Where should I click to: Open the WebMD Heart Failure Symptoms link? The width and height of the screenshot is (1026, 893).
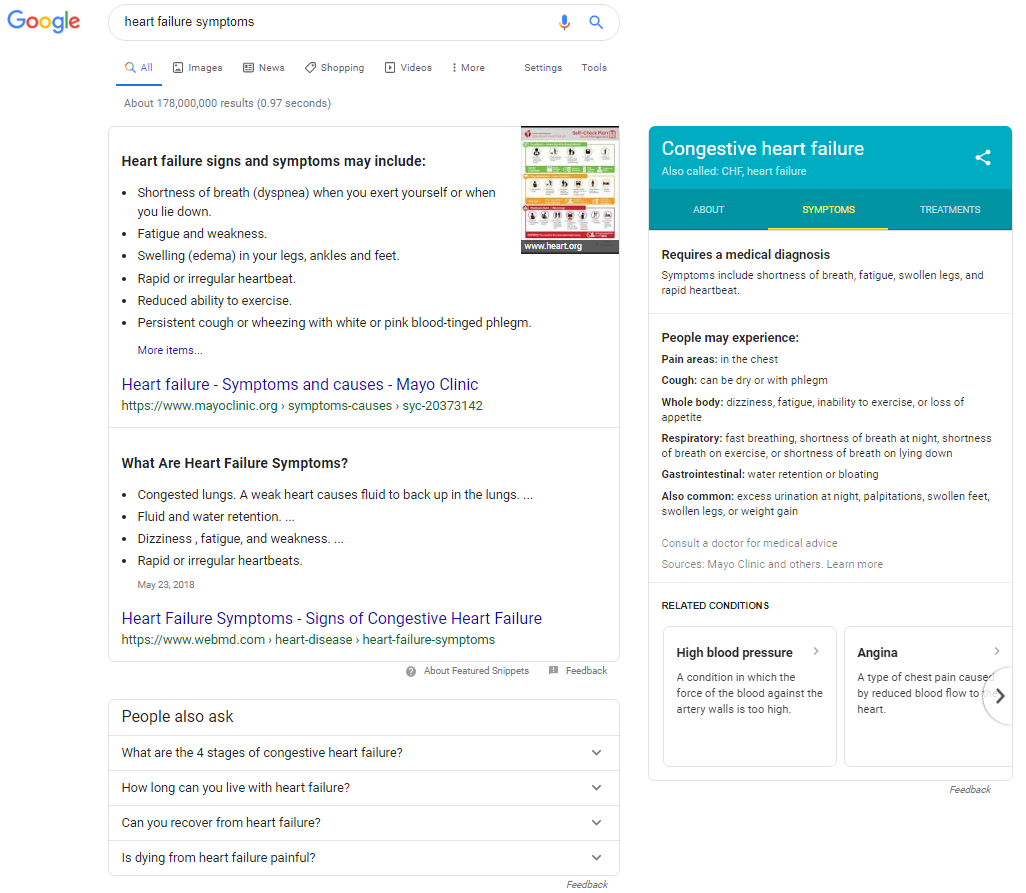coord(331,619)
